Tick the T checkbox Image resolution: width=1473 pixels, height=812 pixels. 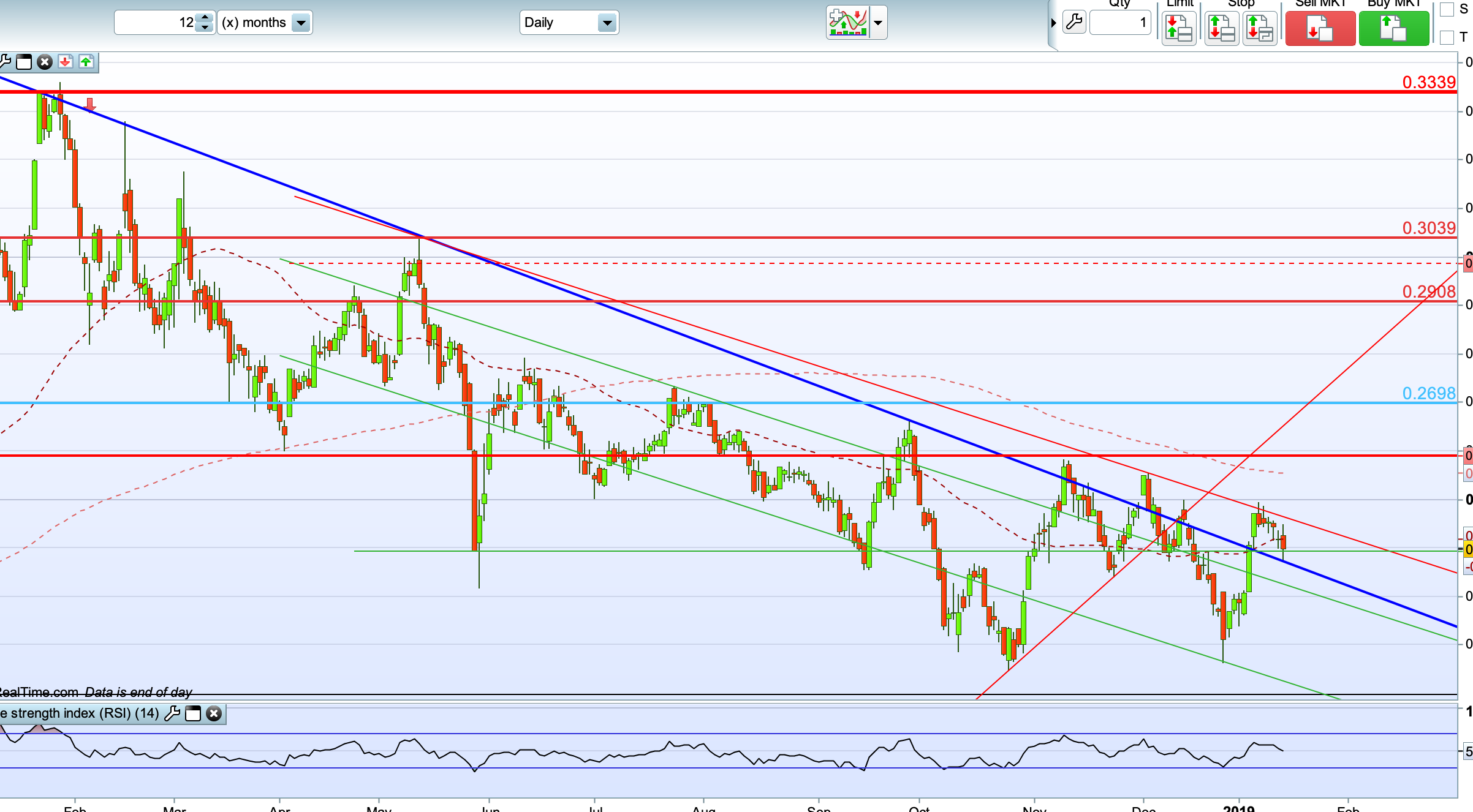(x=1447, y=37)
